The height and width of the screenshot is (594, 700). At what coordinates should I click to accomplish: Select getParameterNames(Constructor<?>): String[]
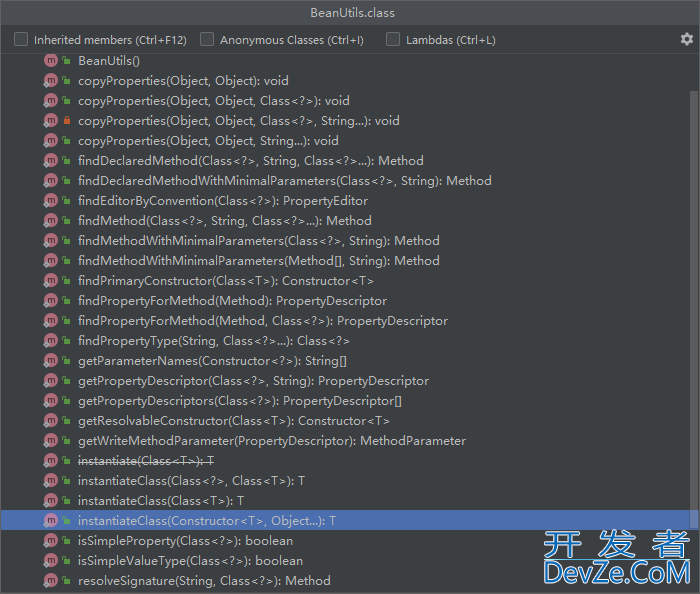[345, 361]
